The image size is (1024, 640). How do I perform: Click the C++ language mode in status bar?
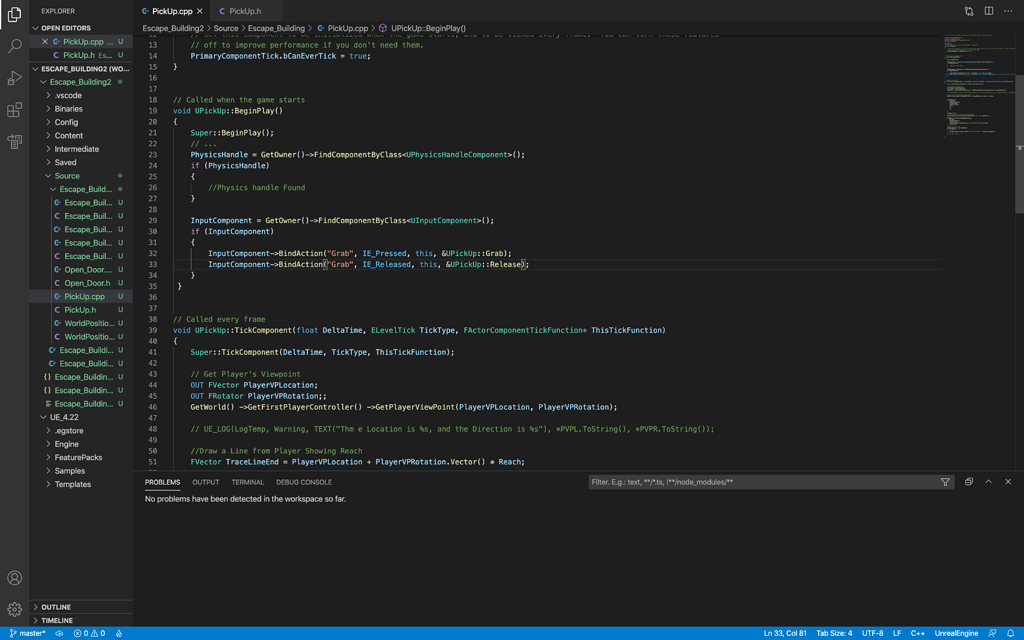click(918, 633)
